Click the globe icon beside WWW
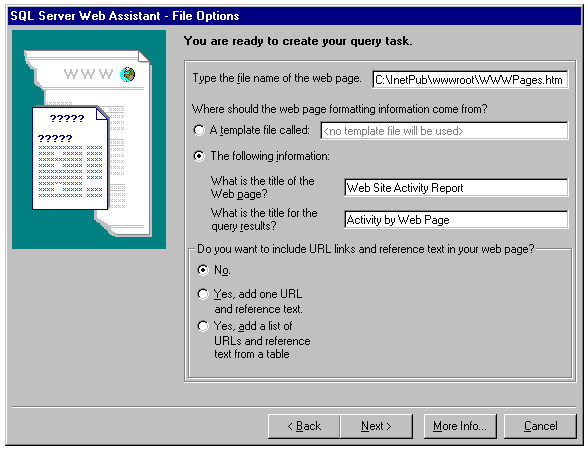Viewport: 588px width, 450px height. tap(128, 74)
